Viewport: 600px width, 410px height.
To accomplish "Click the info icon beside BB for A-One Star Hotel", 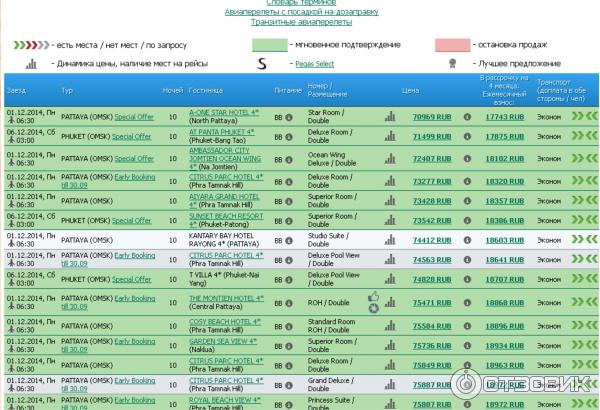I will [x=290, y=117].
